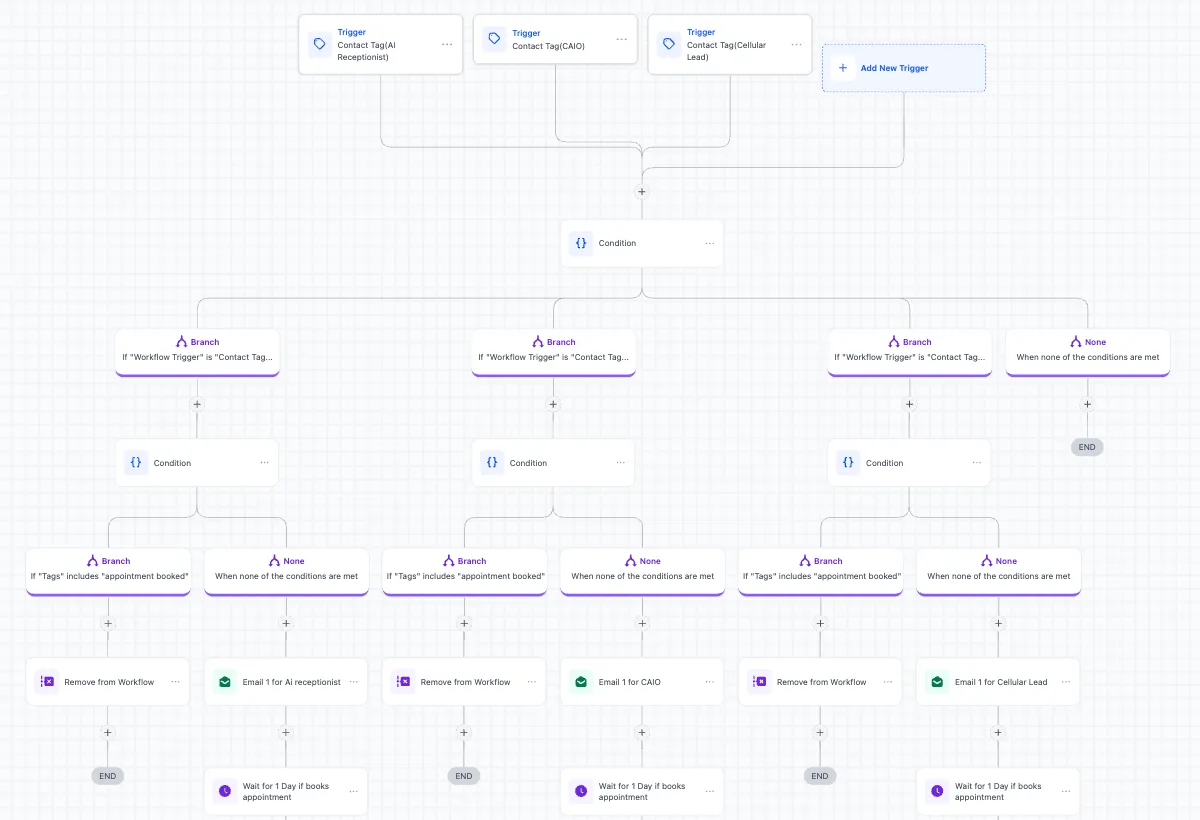1200x820 pixels.
Task: Click the END node under the top-level None branch
Action: 1087,447
